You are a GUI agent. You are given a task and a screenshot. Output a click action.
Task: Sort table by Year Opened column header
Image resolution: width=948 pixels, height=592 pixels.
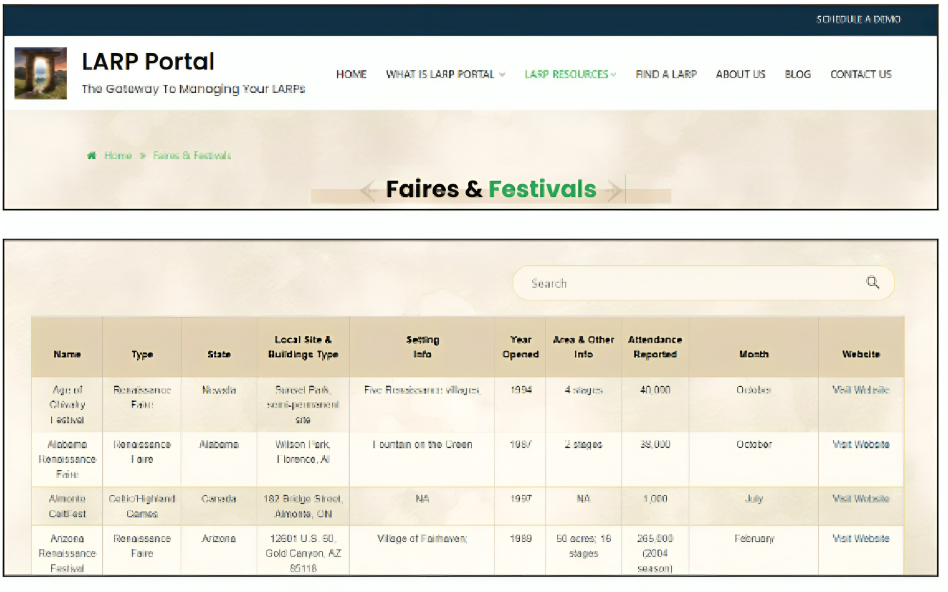(520, 347)
